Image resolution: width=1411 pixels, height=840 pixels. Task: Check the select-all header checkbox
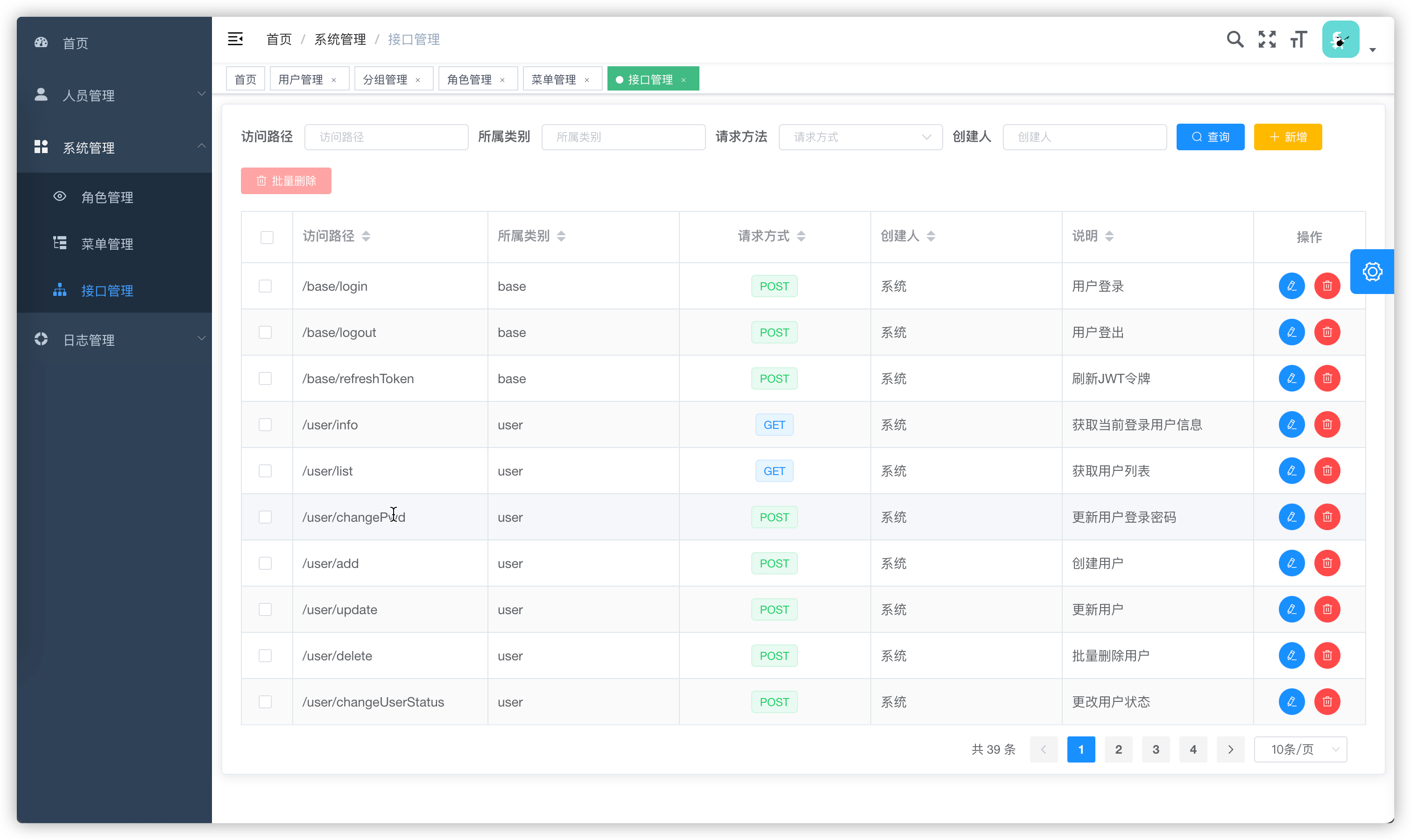pos(267,237)
